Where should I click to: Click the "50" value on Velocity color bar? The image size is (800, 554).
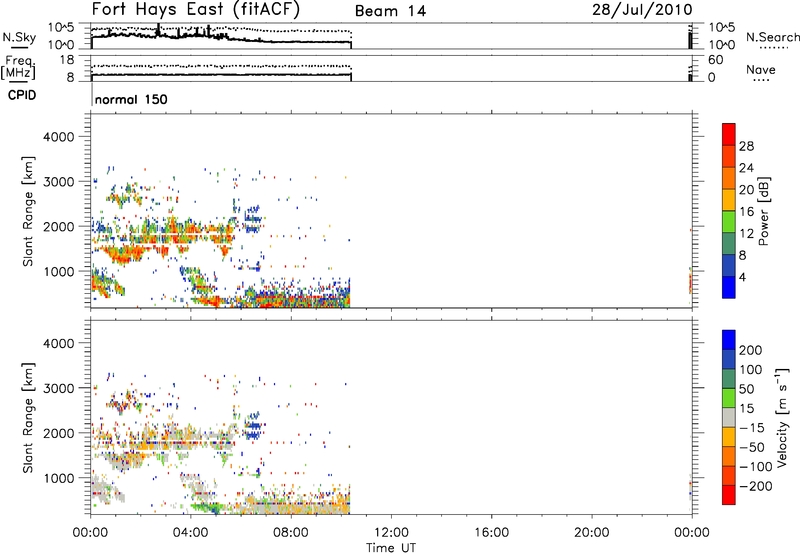click(746, 389)
